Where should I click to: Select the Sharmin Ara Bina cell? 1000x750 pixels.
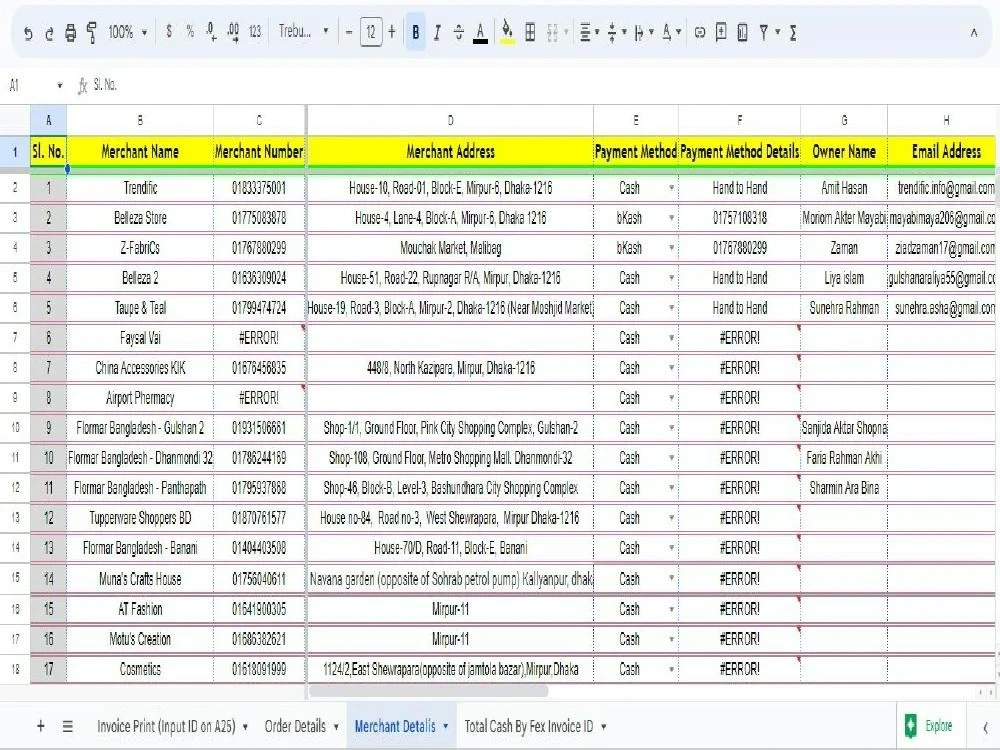point(844,488)
